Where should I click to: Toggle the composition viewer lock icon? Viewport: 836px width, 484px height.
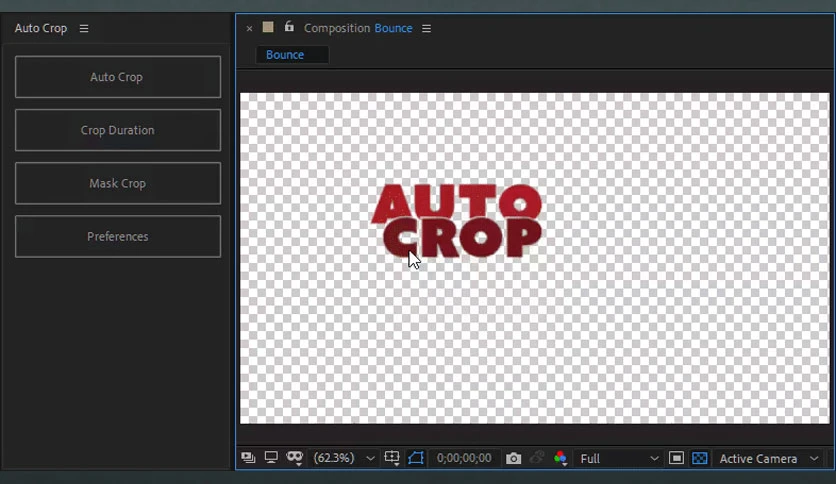[289, 27]
